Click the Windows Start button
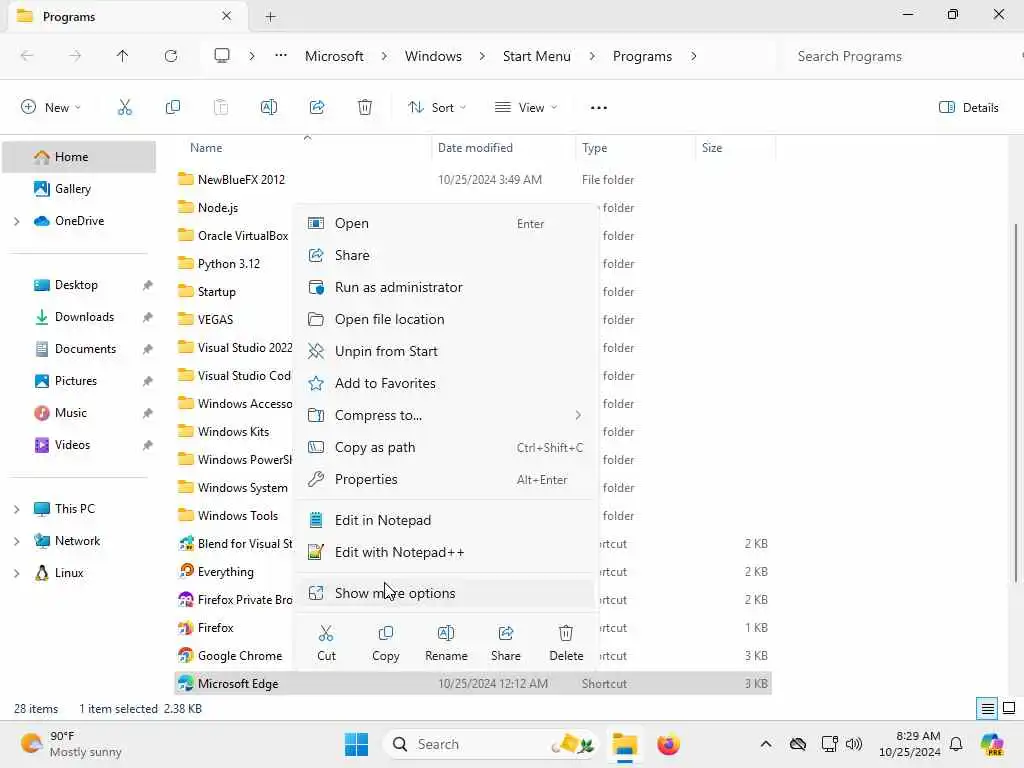The image size is (1024, 768). click(357, 744)
